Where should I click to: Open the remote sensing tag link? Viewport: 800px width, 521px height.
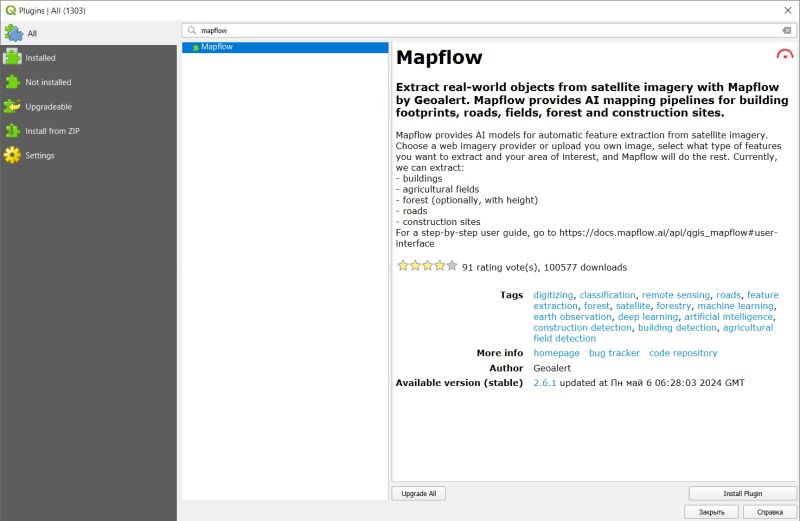click(x=676, y=295)
